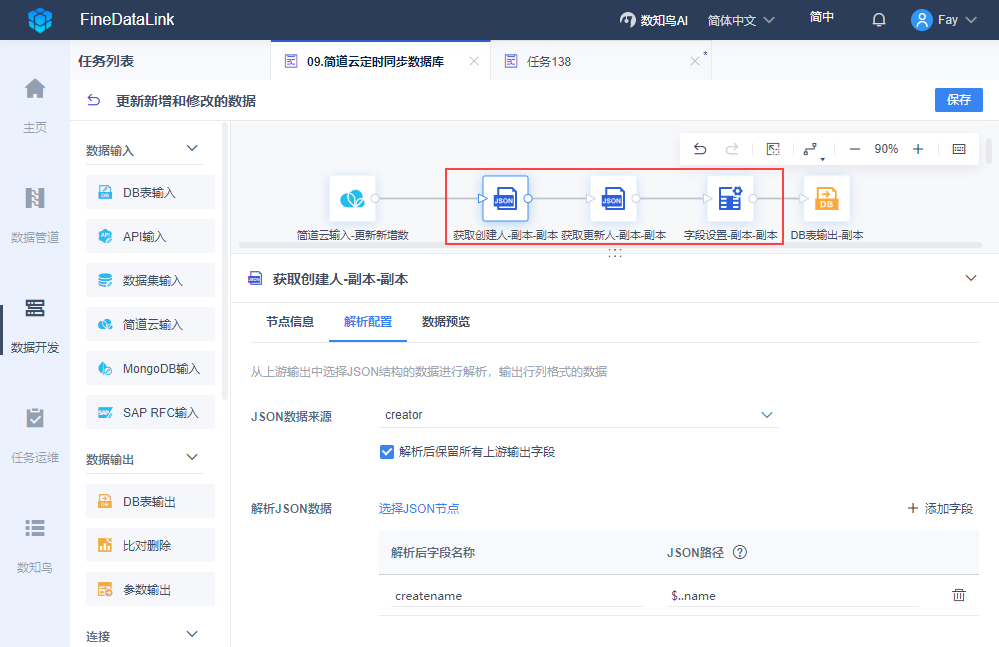
Task: Select the 比对删除 operator
Action: click(x=150, y=545)
